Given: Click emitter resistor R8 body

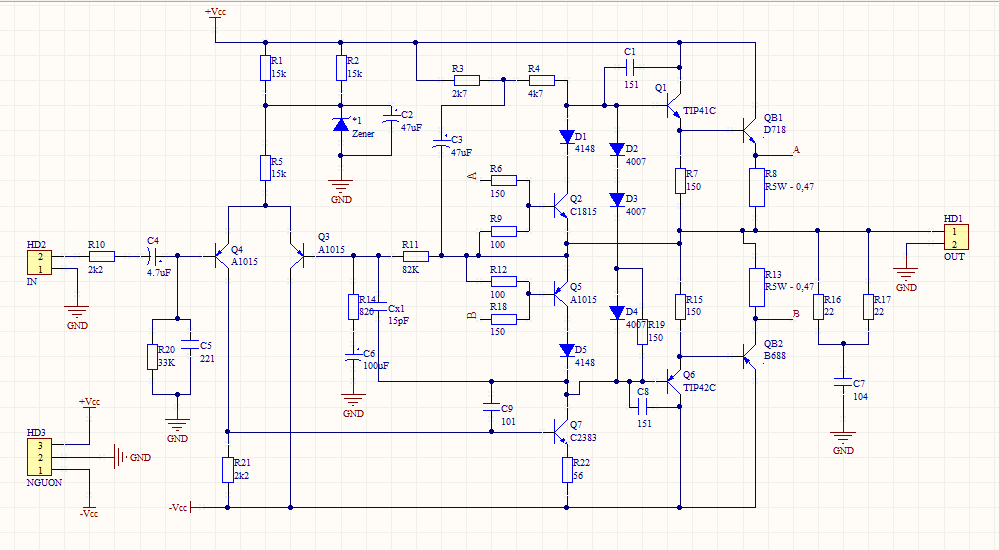Looking at the screenshot, I should 756,187.
